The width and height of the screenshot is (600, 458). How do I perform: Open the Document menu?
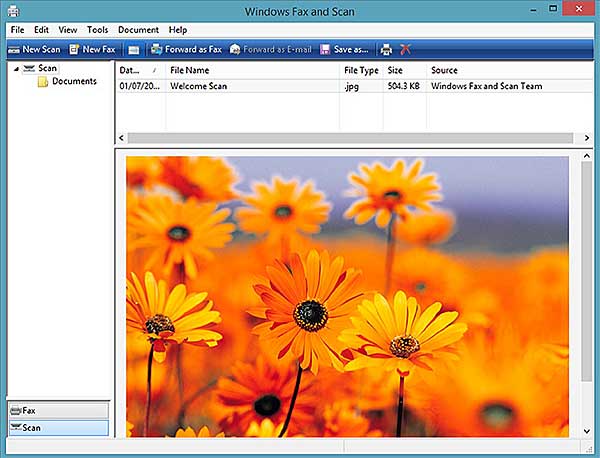[x=138, y=30]
